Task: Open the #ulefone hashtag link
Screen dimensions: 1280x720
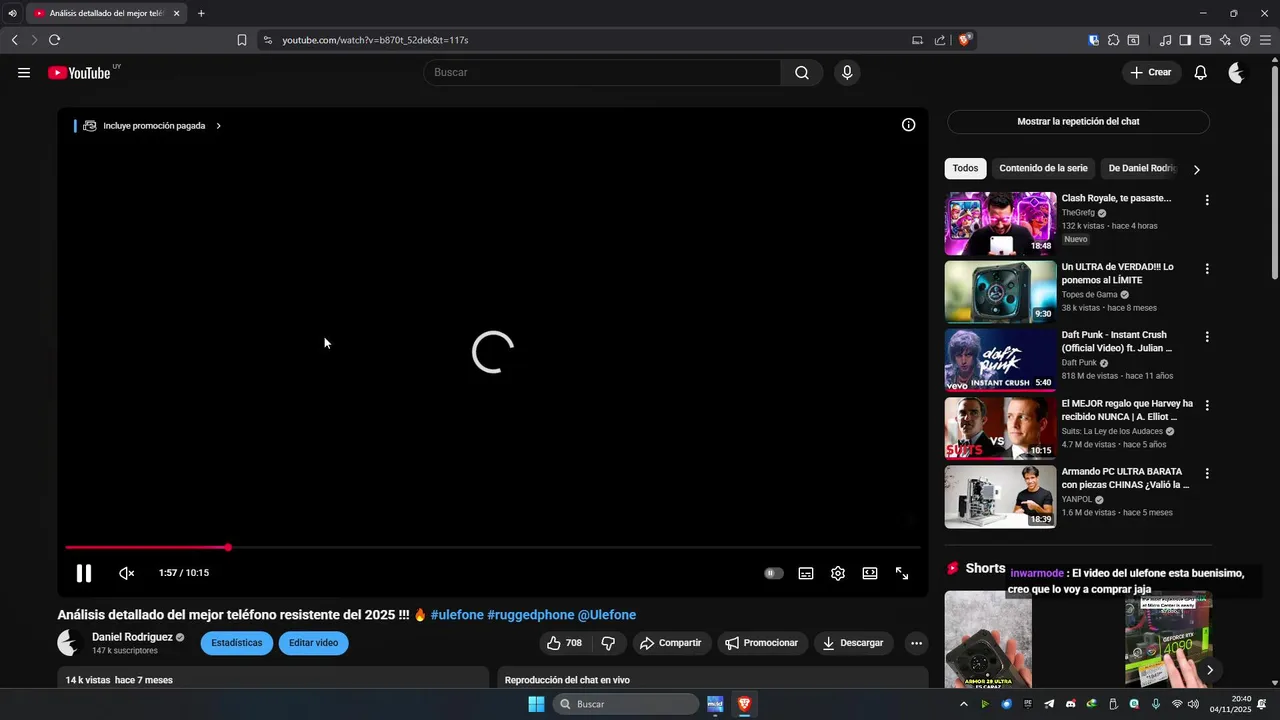Action: click(x=457, y=615)
